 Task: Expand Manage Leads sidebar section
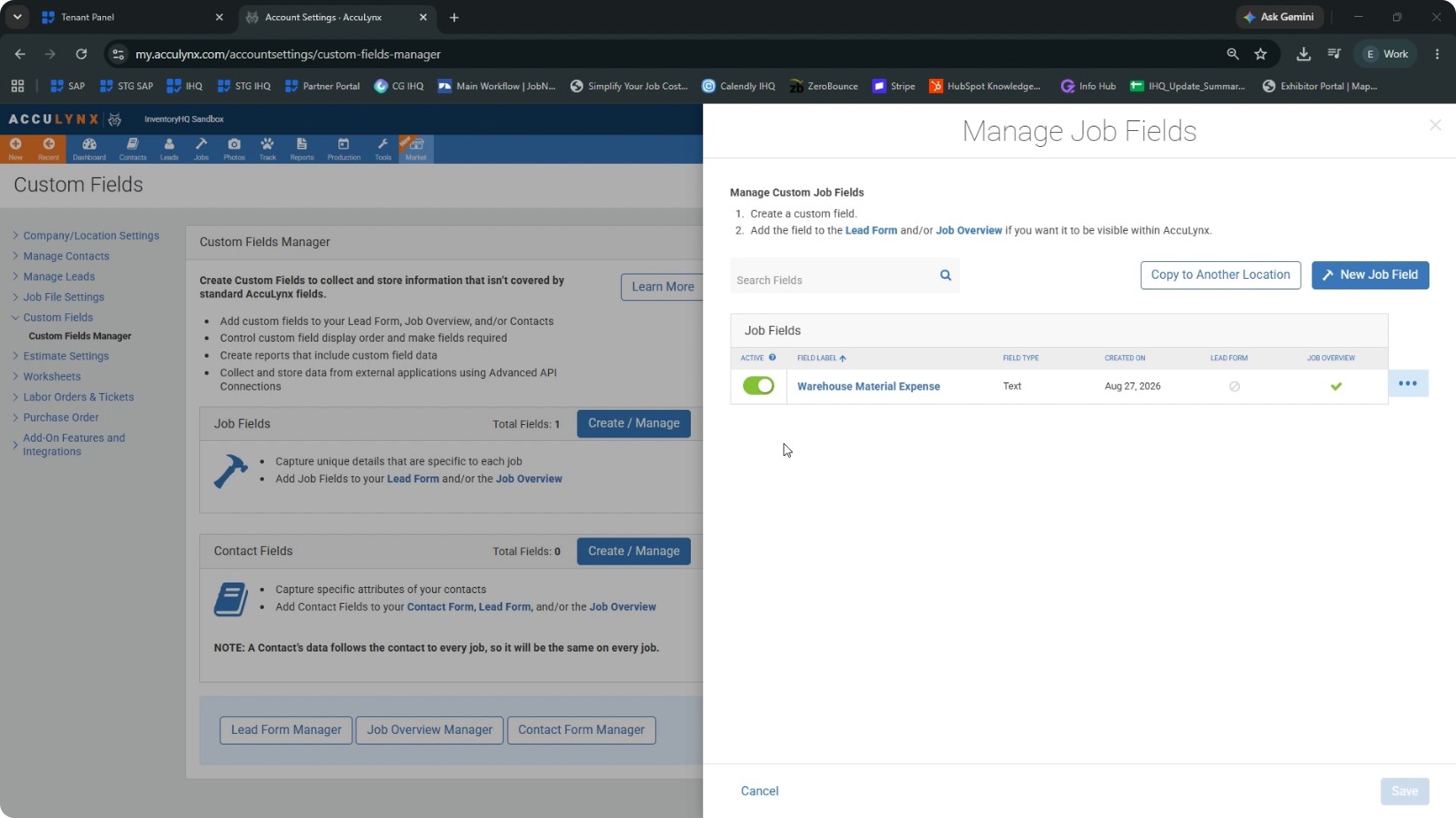point(58,276)
